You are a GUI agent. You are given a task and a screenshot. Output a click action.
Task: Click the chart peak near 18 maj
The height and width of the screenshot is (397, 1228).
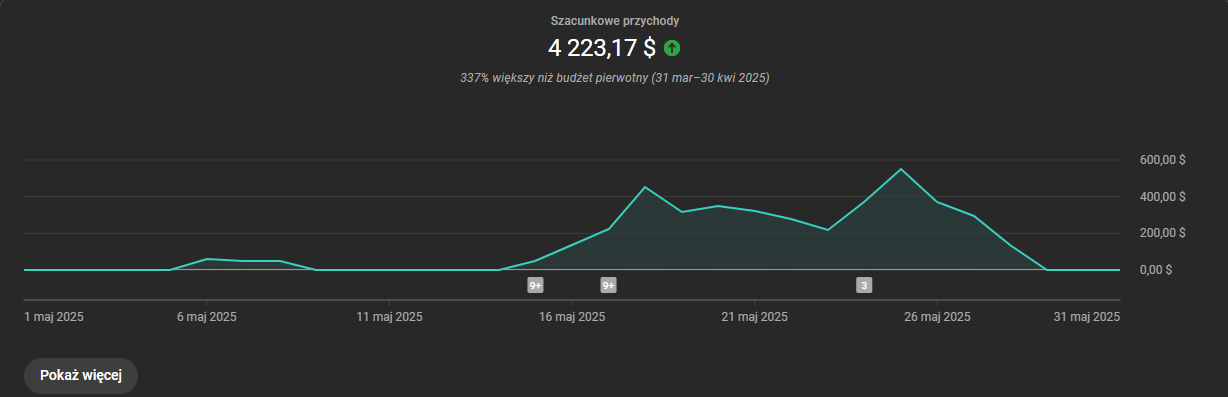[645, 187]
